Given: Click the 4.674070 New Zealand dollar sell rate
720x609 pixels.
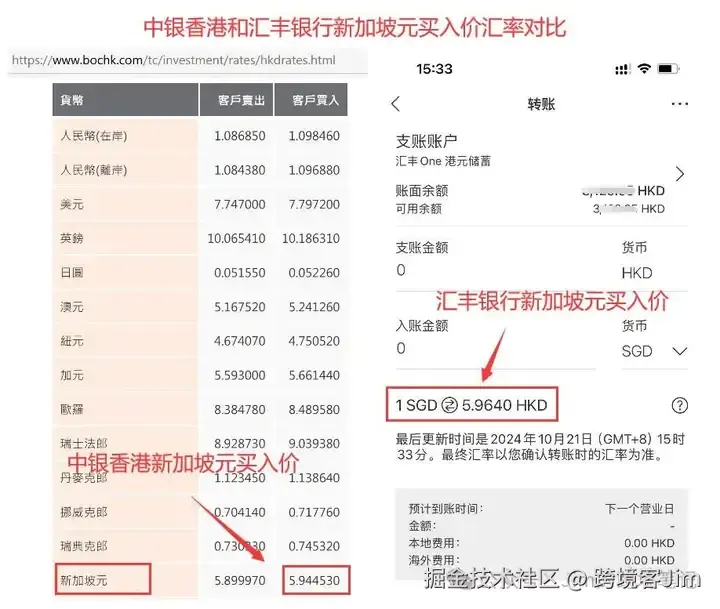Looking at the screenshot, I should 240,341.
